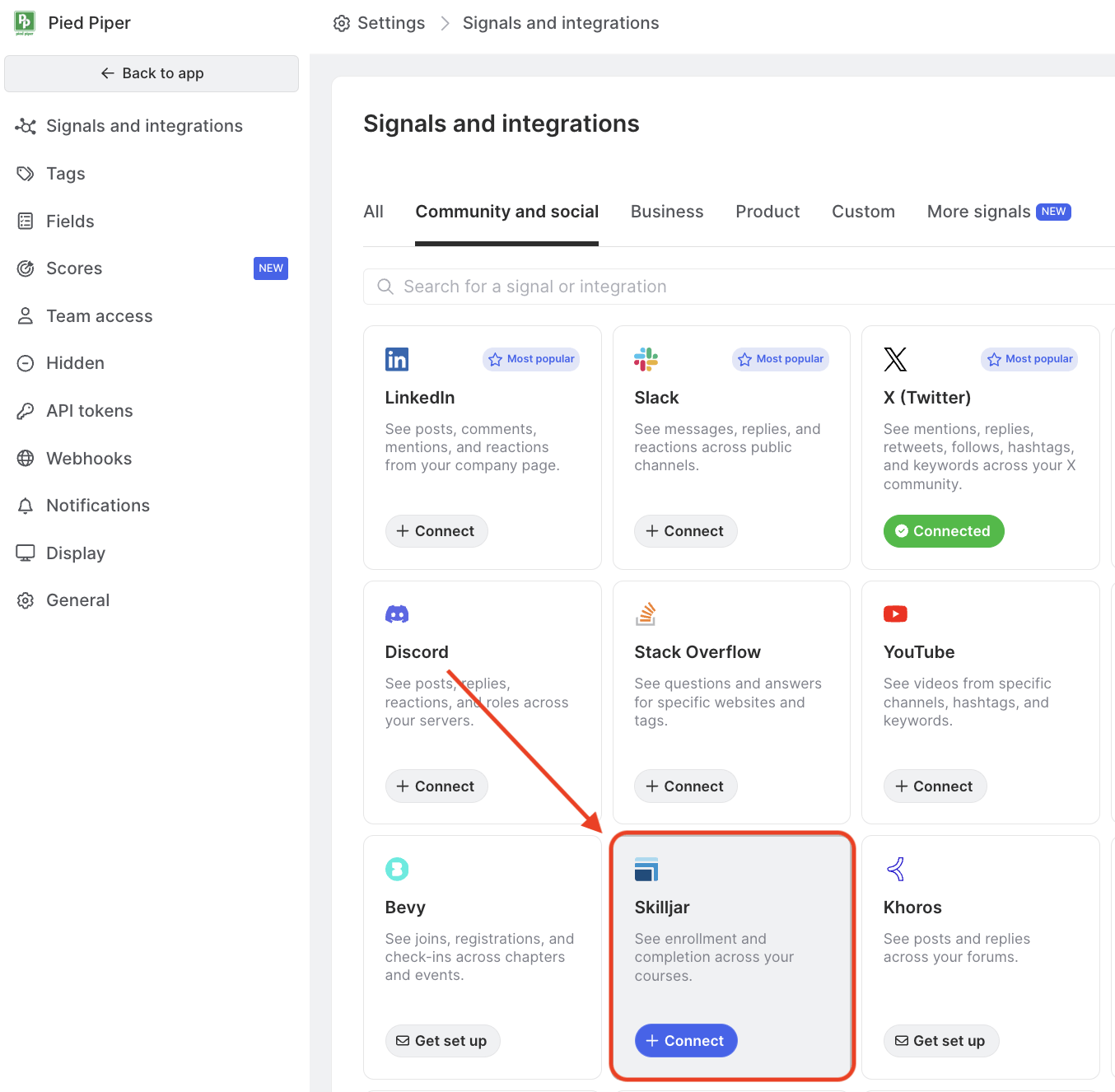Click Signals and integrations breadcrumb text

[x=561, y=23]
